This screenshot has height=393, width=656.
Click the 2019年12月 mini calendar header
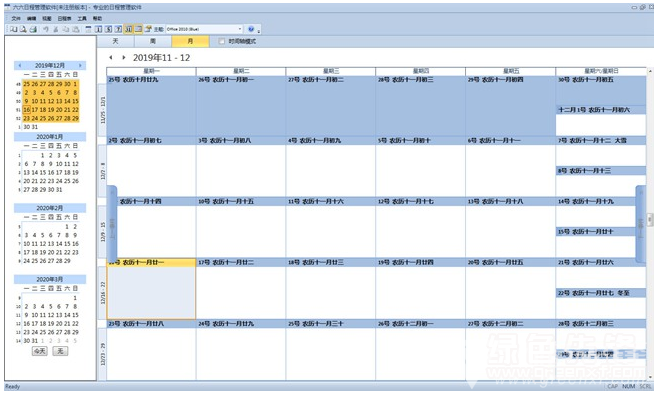tap(50, 65)
